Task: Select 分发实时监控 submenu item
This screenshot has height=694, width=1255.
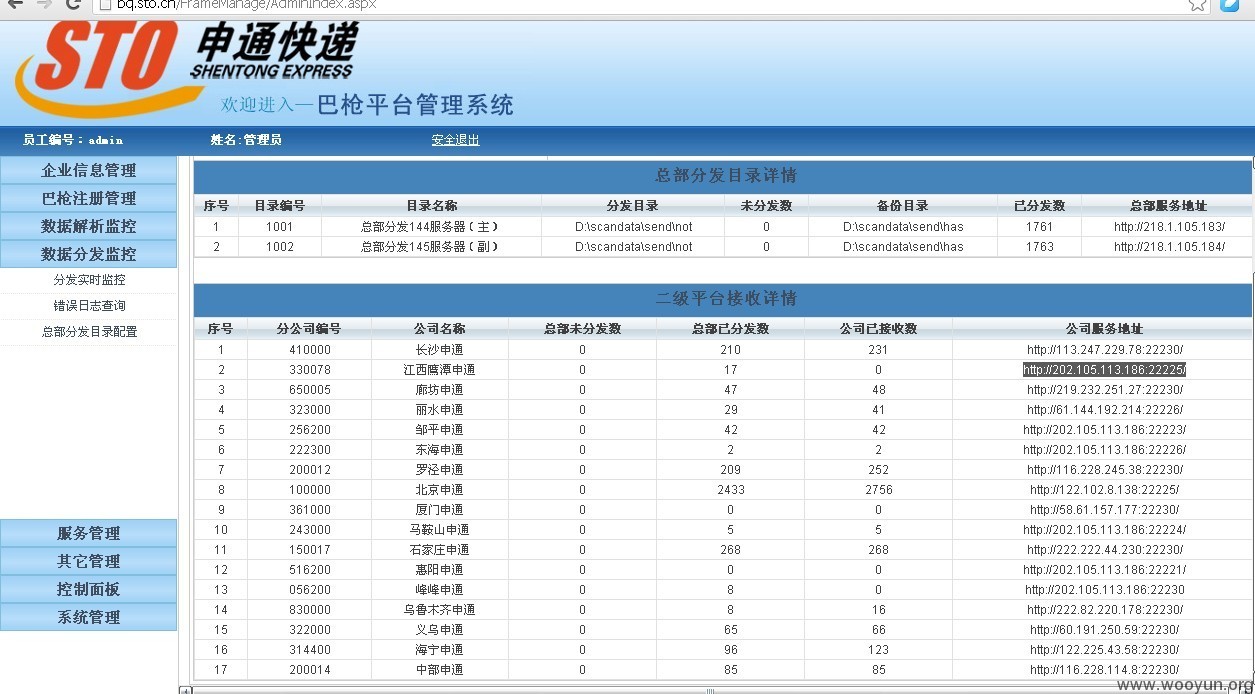Action: (x=89, y=280)
